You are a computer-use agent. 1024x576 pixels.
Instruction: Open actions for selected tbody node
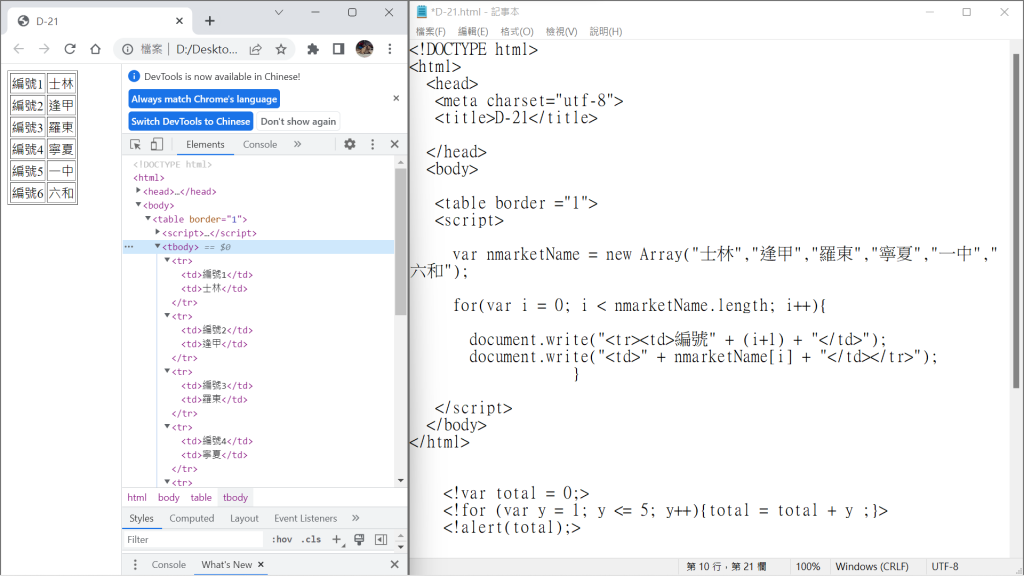[x=129, y=247]
